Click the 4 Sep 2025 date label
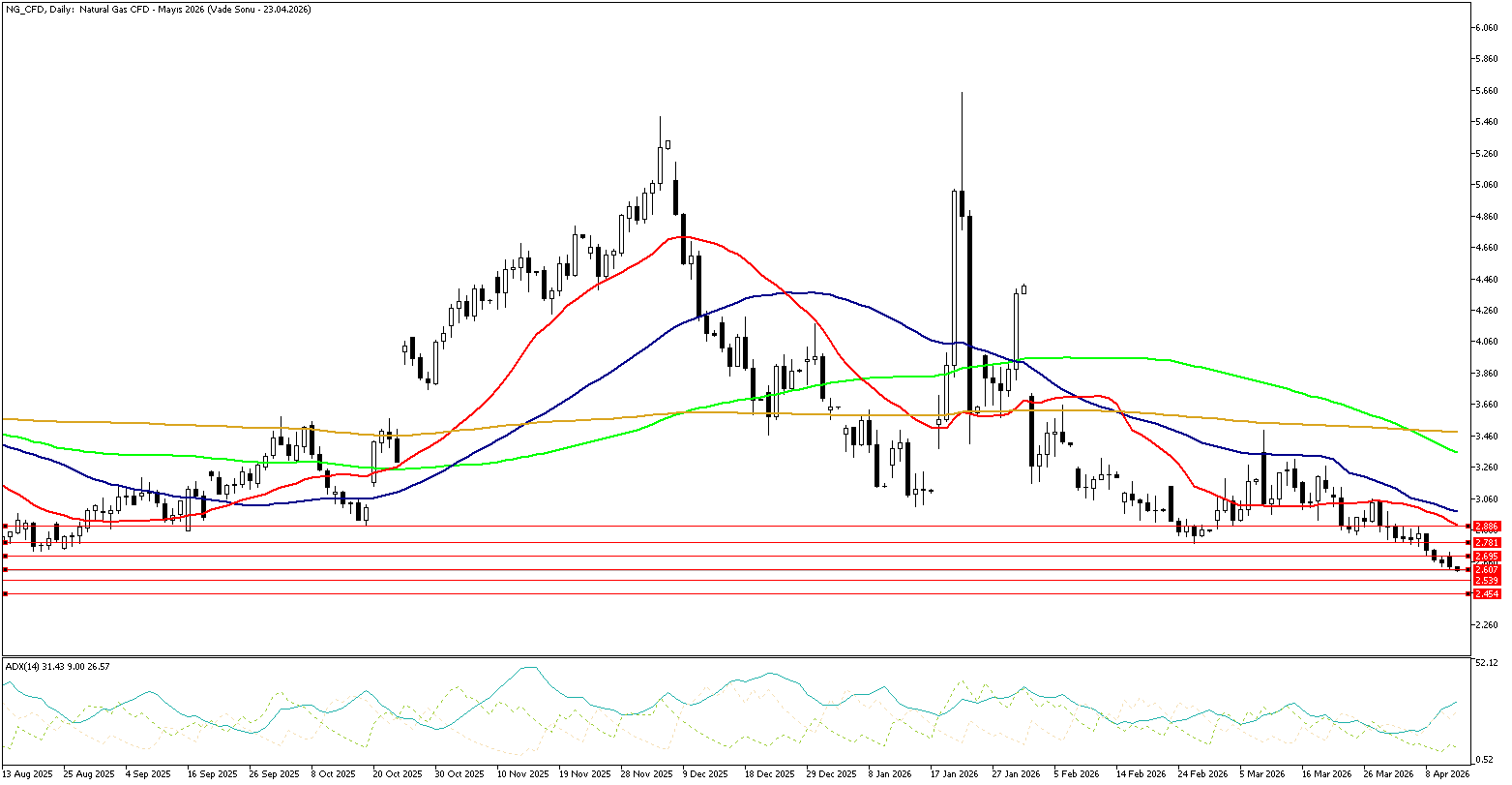The width and height of the screenshot is (1512, 785). (148, 774)
